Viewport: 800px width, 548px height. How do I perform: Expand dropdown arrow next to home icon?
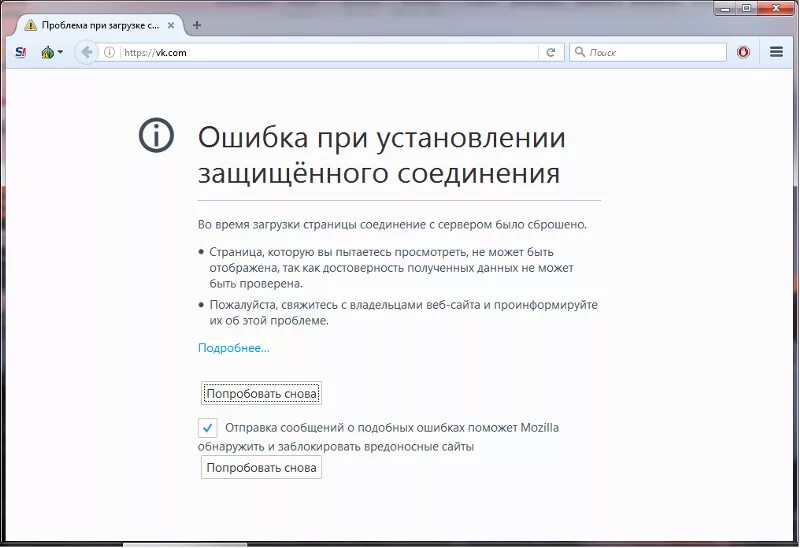pos(60,52)
